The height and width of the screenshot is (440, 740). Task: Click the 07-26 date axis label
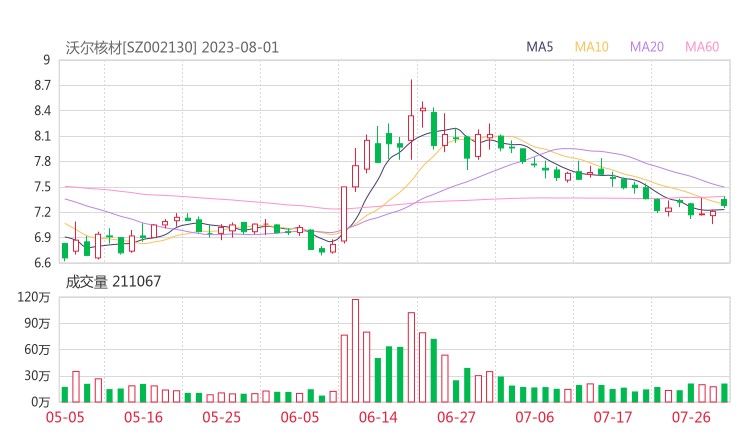click(x=691, y=417)
